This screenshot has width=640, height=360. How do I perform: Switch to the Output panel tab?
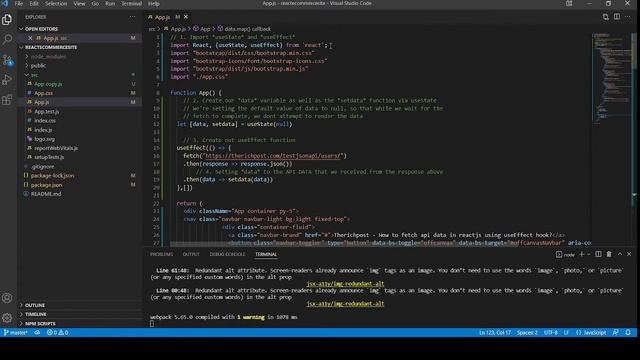[191, 254]
